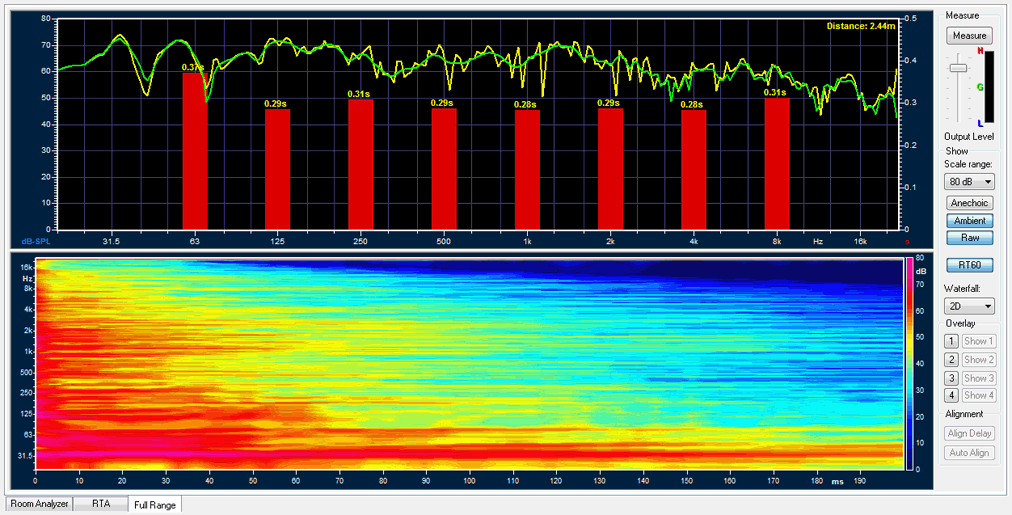The height and width of the screenshot is (515, 1012).
Task: Click the output level meter
Action: tap(990, 88)
